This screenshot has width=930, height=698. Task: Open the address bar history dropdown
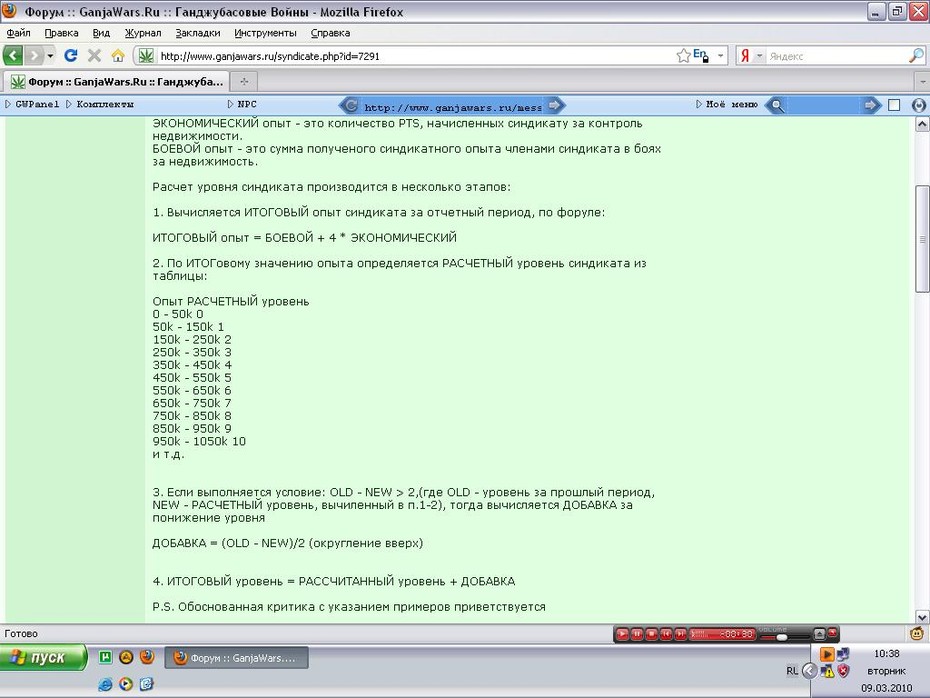click(x=720, y=56)
